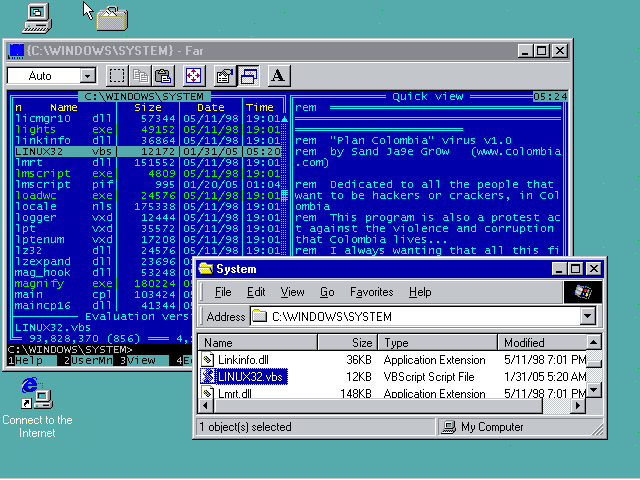Click the horizontal scrollbar track in System window
Image resolution: width=640 pixels, height=480 pixels.
(x=556, y=406)
